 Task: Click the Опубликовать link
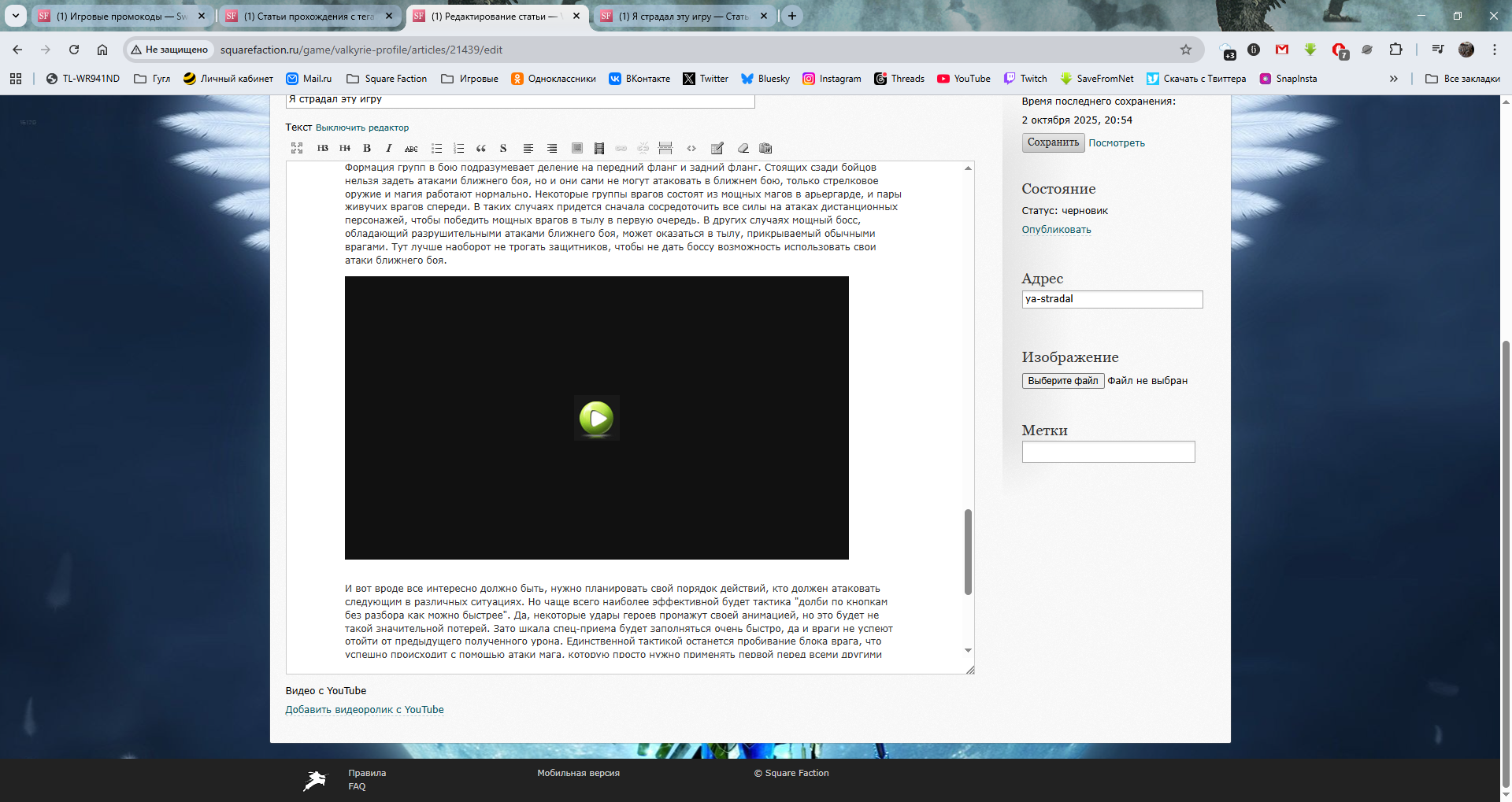(x=1056, y=230)
